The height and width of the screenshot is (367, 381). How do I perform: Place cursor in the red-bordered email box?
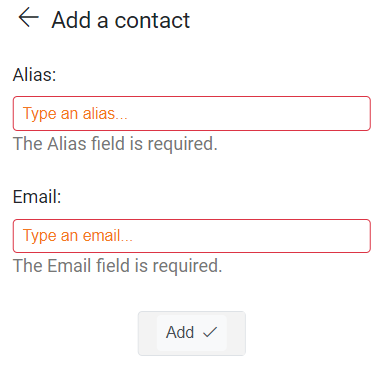(x=192, y=236)
